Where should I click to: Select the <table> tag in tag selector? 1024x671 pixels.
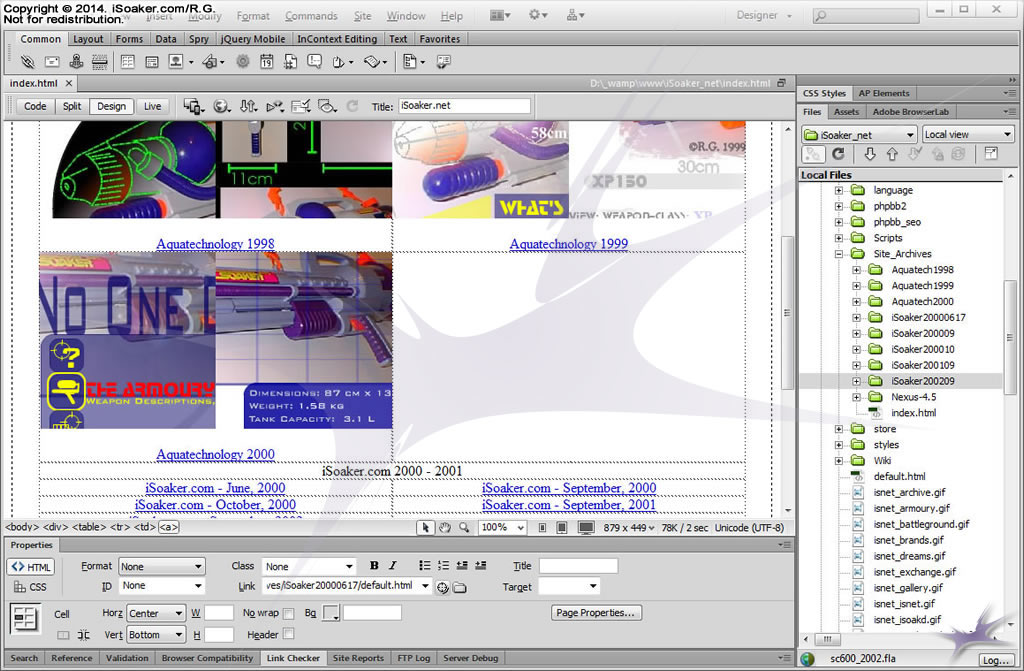(89, 527)
